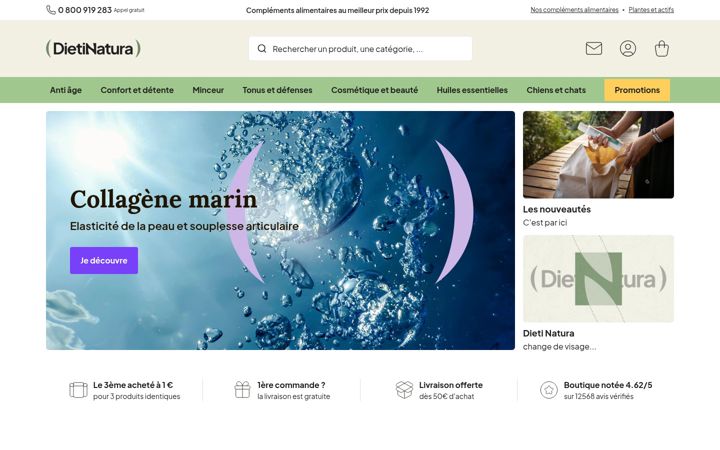Click la livraison est gratuite text
Screen dimensions: 720x450
tap(293, 396)
